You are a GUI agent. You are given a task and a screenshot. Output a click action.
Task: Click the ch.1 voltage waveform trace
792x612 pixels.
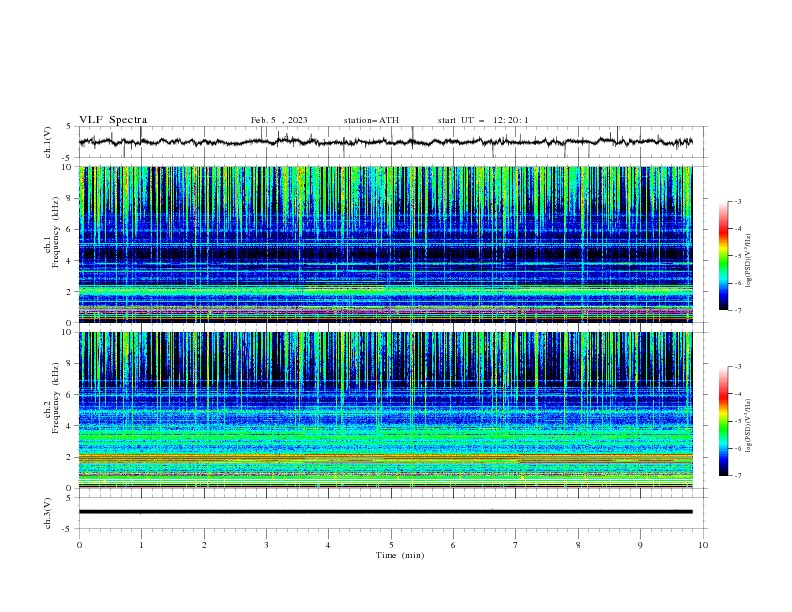click(x=385, y=142)
